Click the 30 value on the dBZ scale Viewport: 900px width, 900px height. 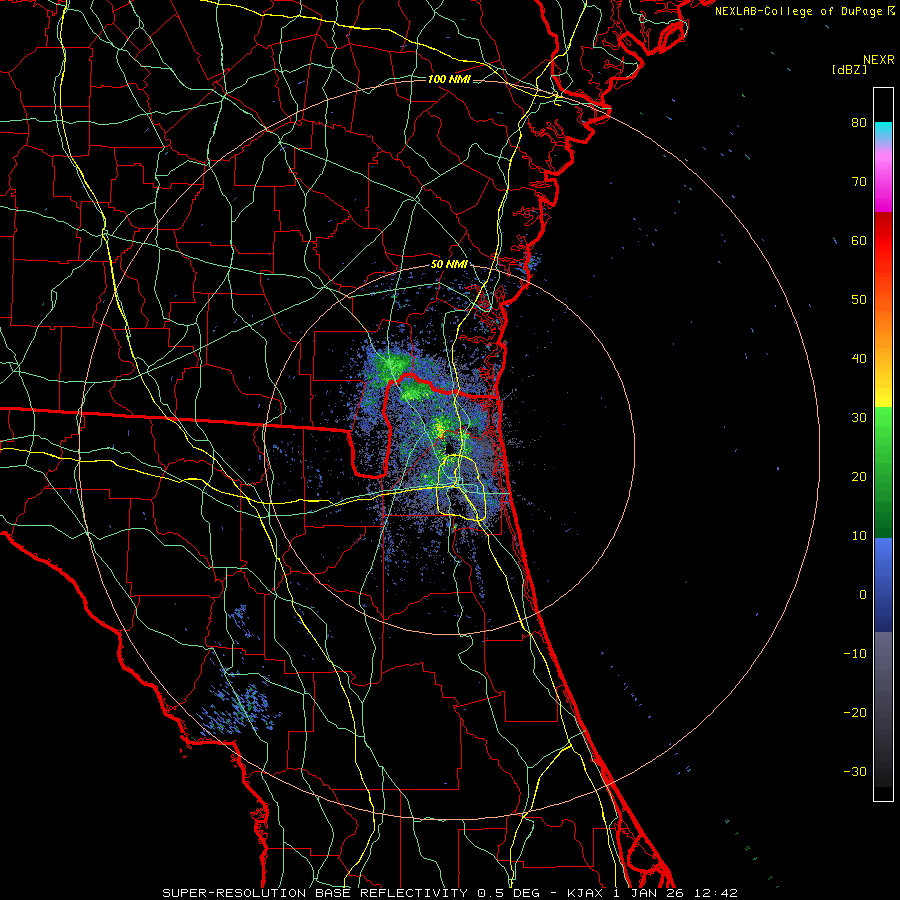[x=859, y=418]
